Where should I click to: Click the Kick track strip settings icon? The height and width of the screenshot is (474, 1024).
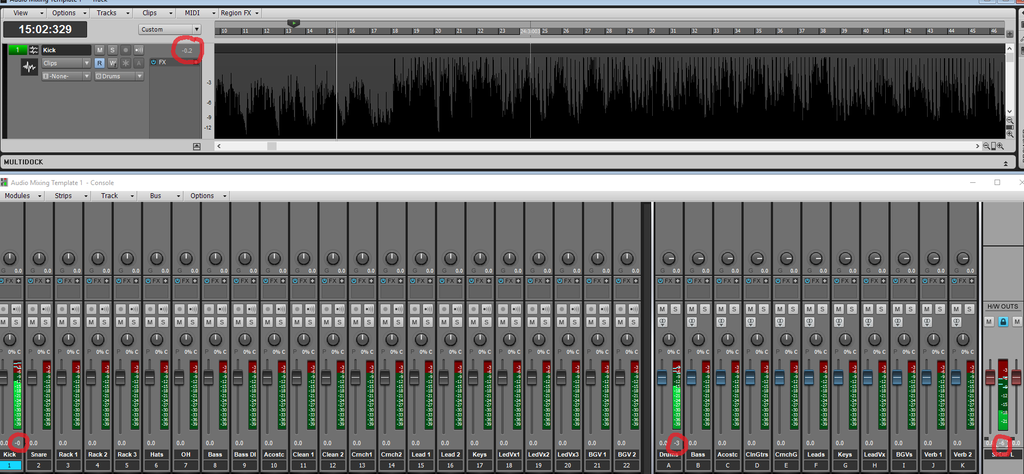coord(33,50)
